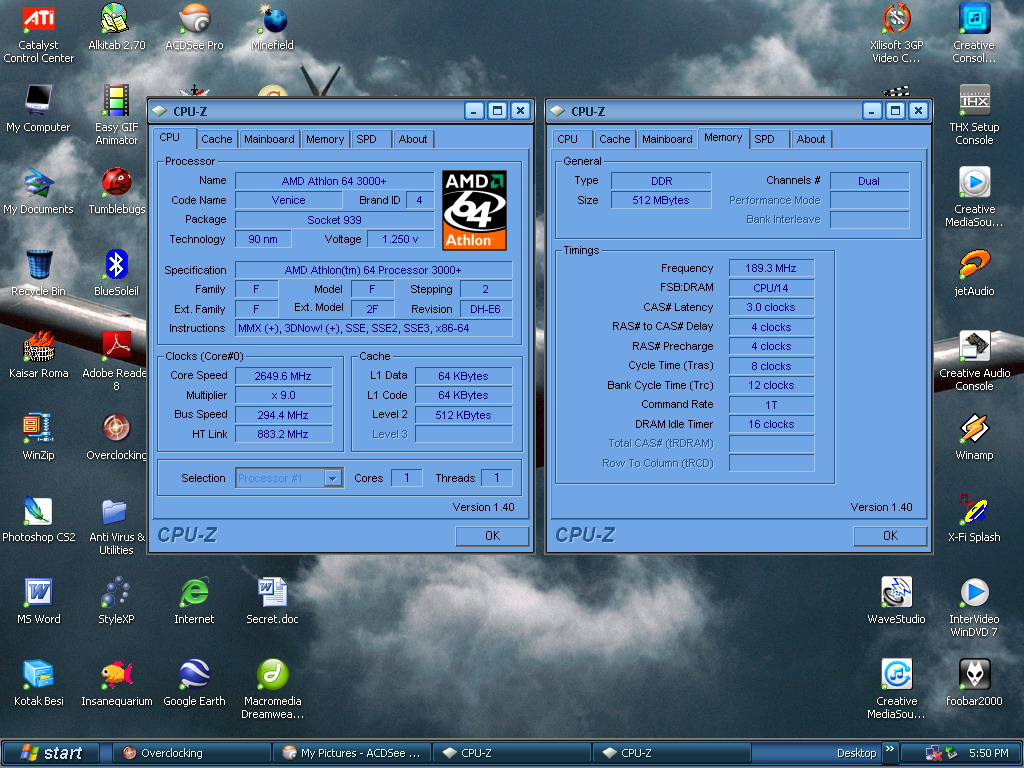This screenshot has width=1024, height=768.
Task: Switch to Cache tab in left CPU-Z
Action: pos(217,139)
